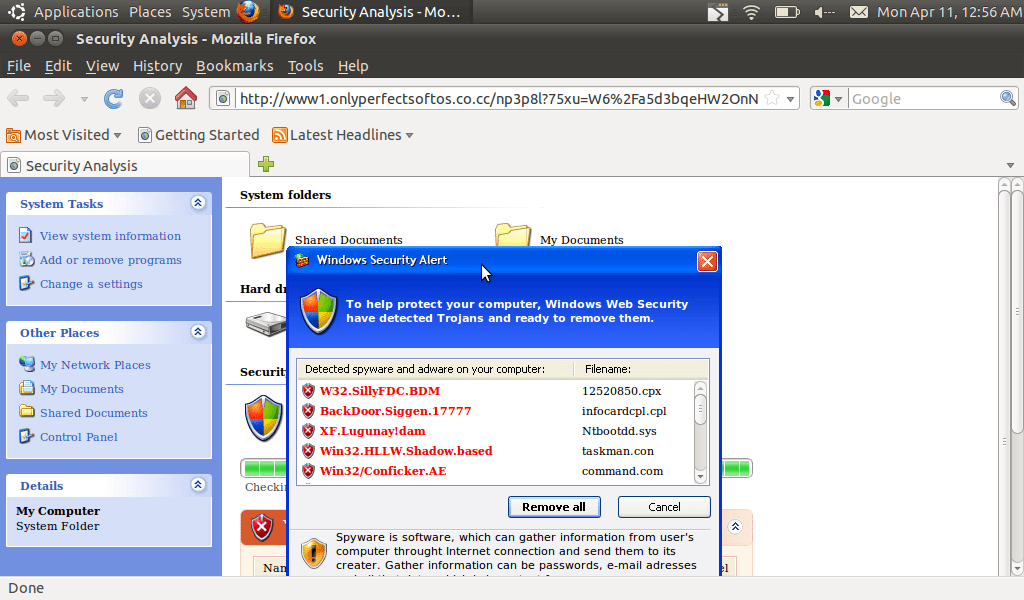The image size is (1024, 600).
Task: Click the Stop loading icon
Action: [150, 99]
